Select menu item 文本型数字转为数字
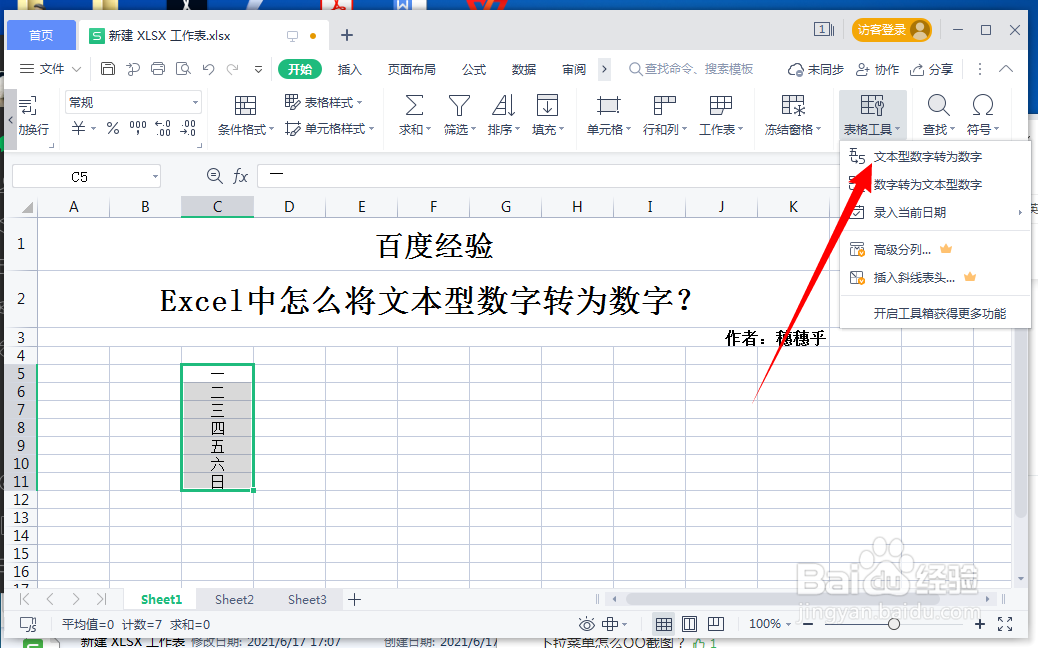Screen dimensions: 1038x648 click(935, 157)
